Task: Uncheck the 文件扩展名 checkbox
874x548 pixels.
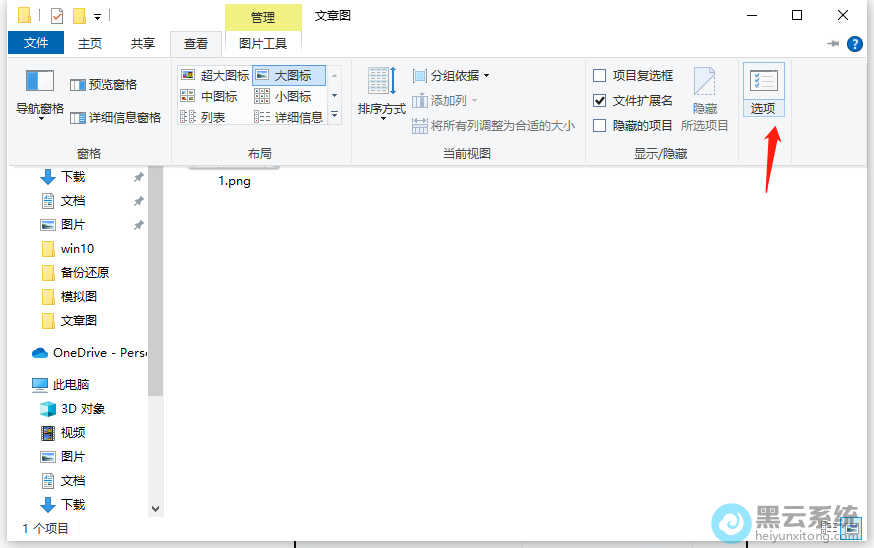Action: point(600,101)
